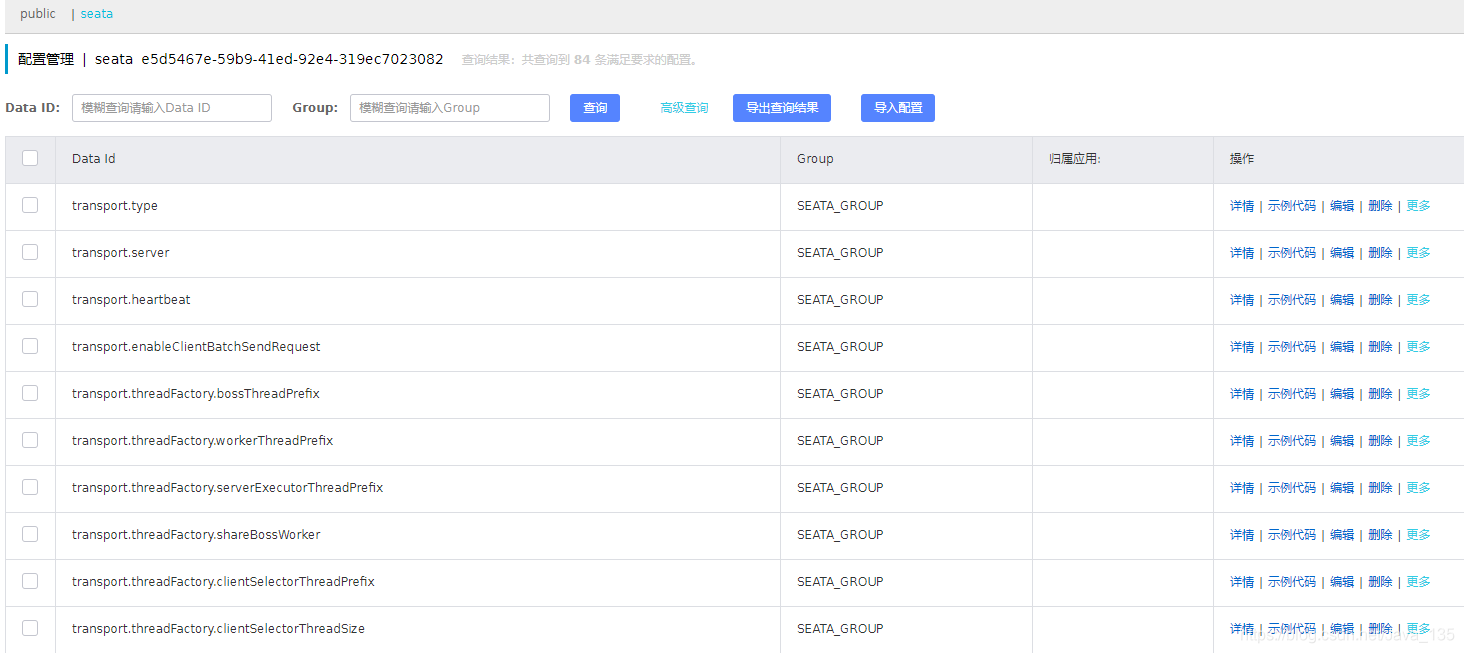Check the clientSelectorThreadPrefix row checkbox
Screen dimensions: 1464x653
30,581
